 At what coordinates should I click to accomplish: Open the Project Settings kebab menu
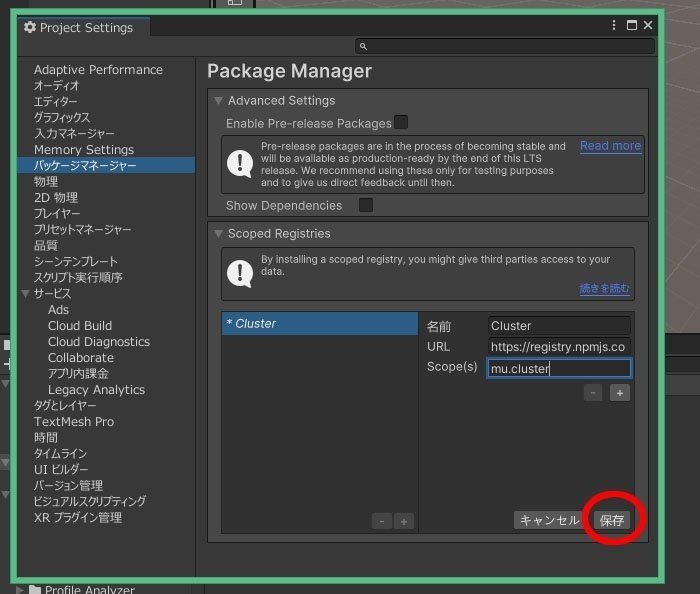(x=614, y=25)
